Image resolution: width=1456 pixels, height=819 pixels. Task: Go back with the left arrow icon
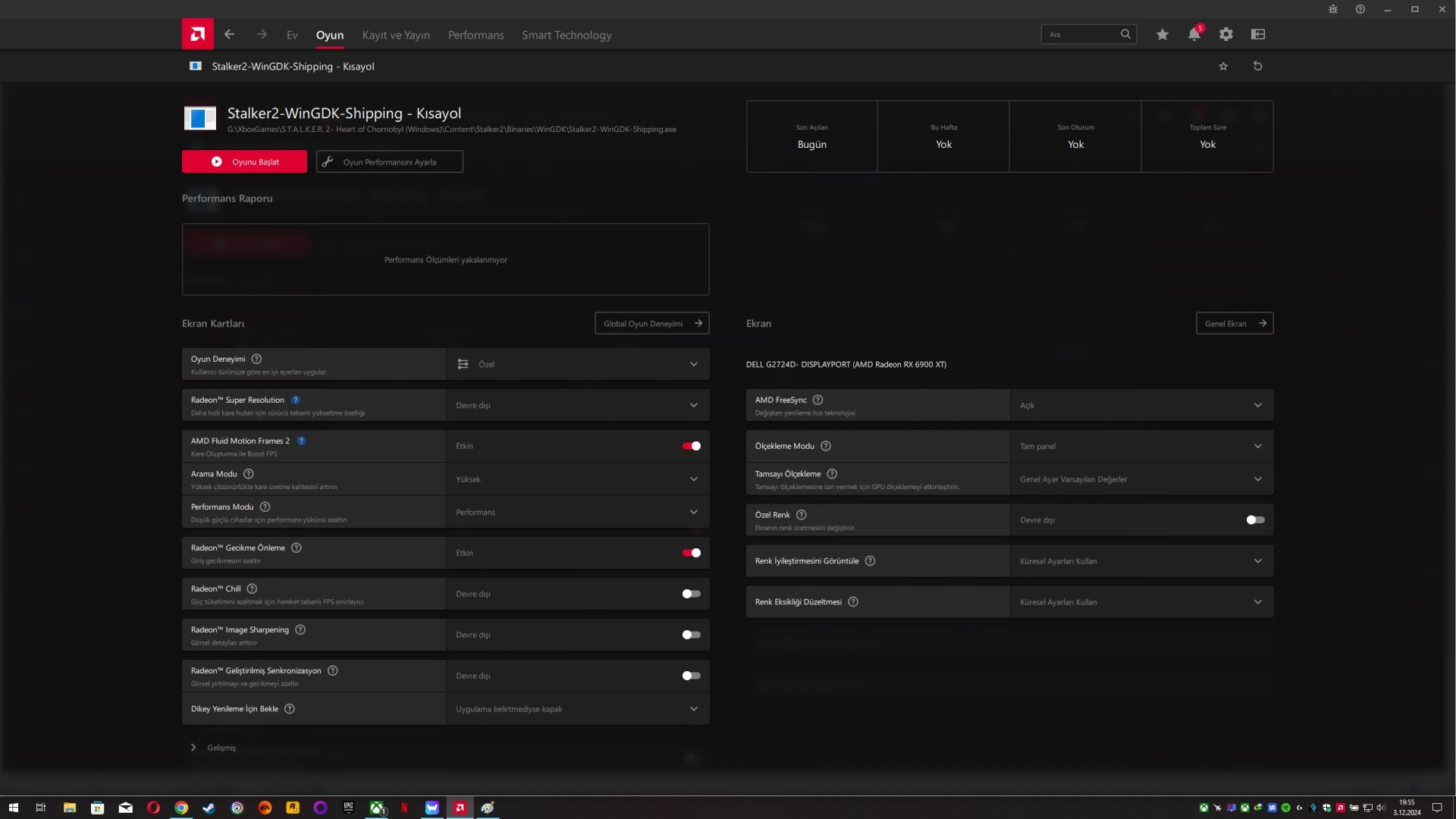(229, 34)
